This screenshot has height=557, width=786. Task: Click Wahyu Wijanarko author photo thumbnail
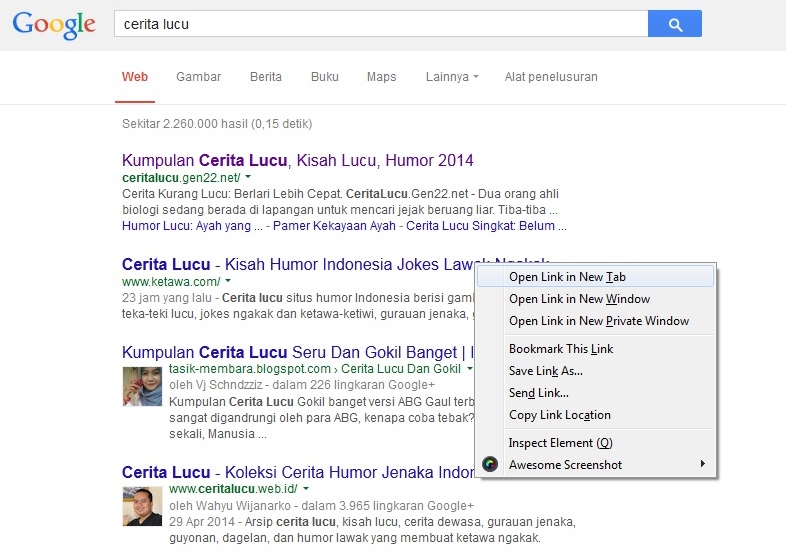pos(142,506)
